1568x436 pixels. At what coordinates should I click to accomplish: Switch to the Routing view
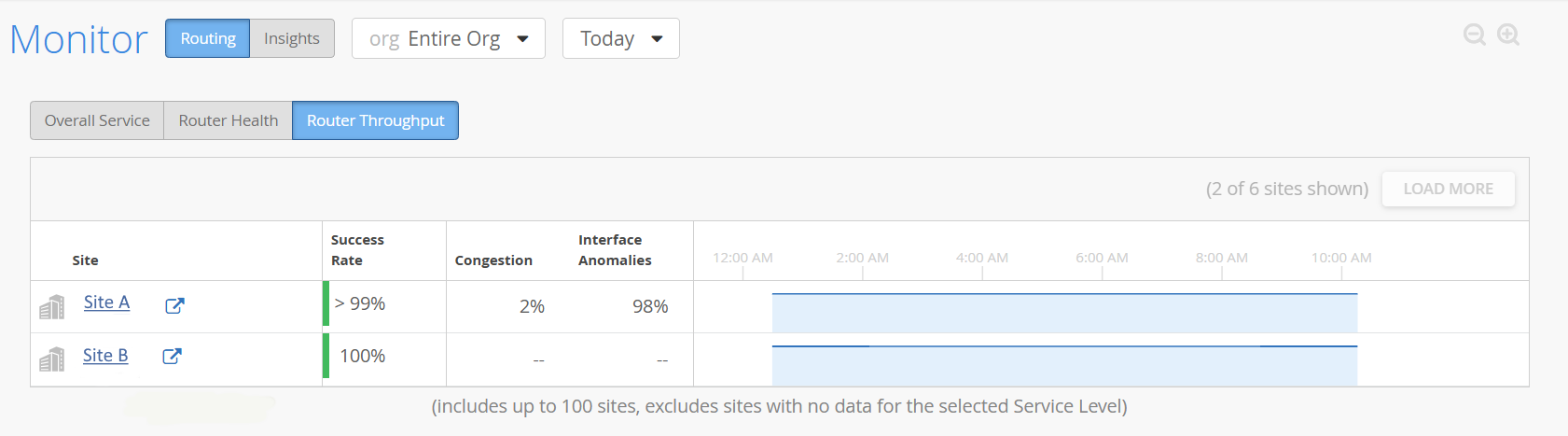point(208,38)
